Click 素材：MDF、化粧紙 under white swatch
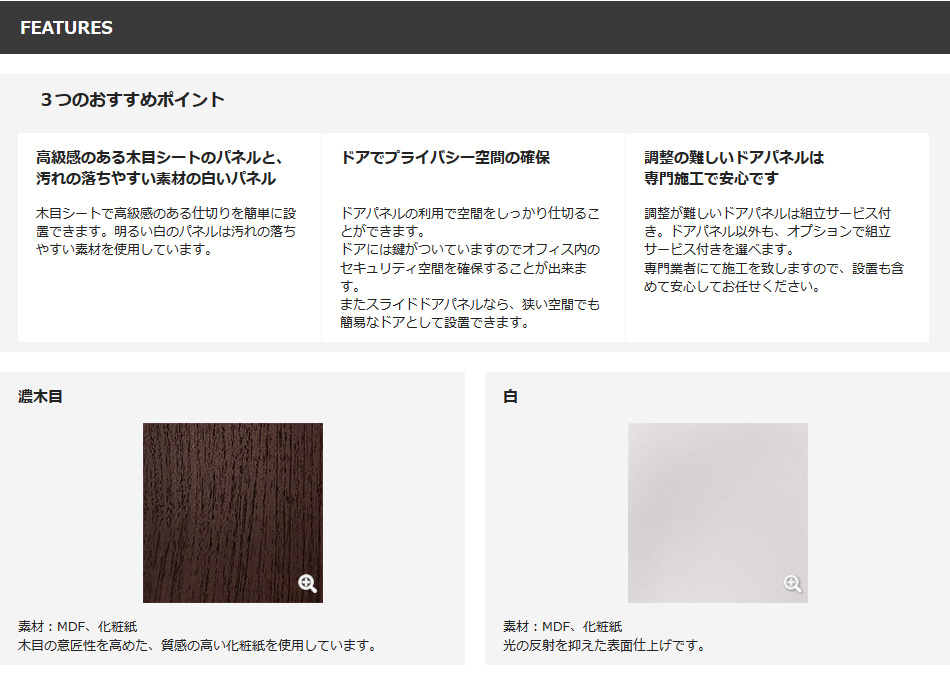 562,627
